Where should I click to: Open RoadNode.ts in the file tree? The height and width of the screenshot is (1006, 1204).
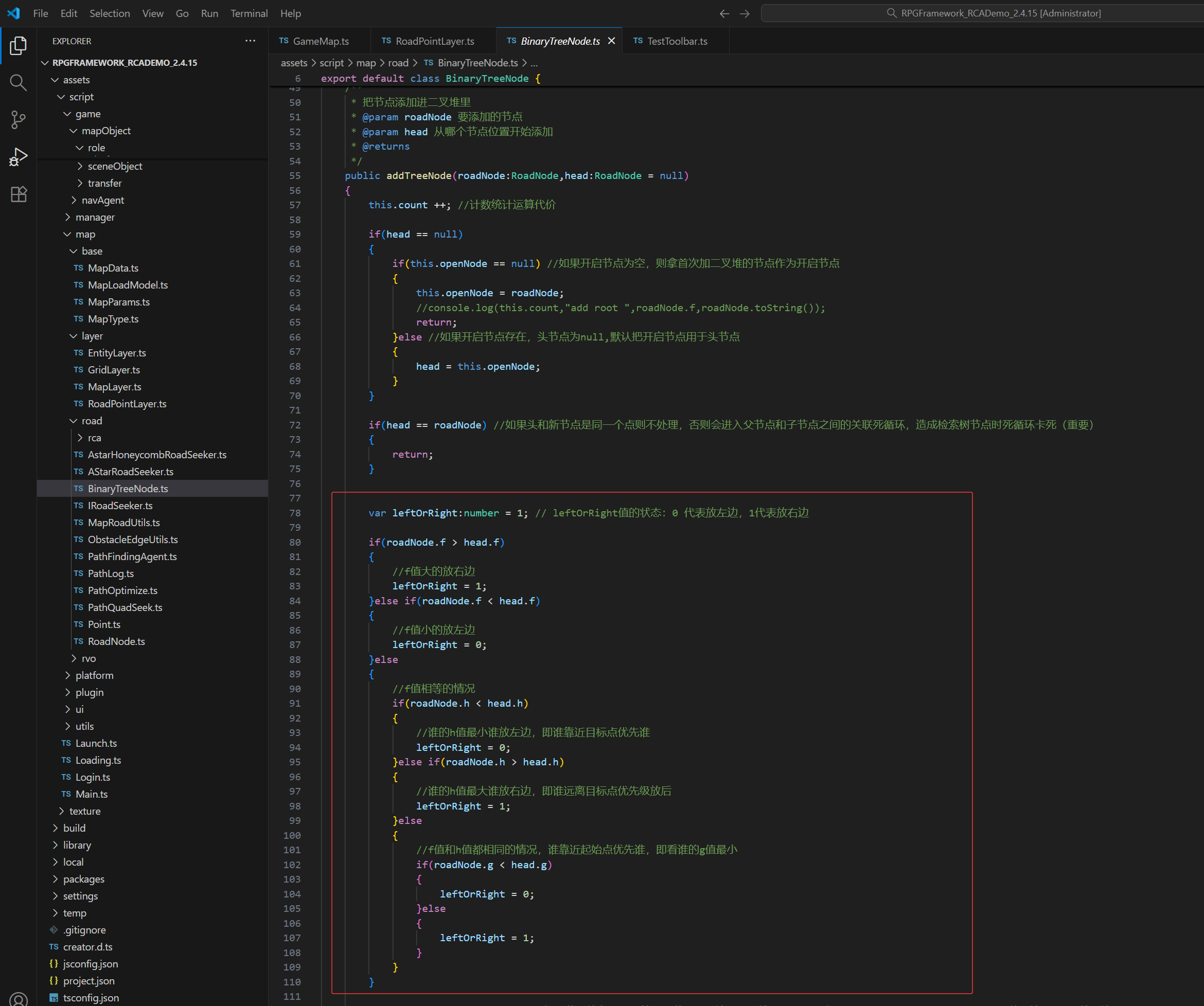coord(116,641)
